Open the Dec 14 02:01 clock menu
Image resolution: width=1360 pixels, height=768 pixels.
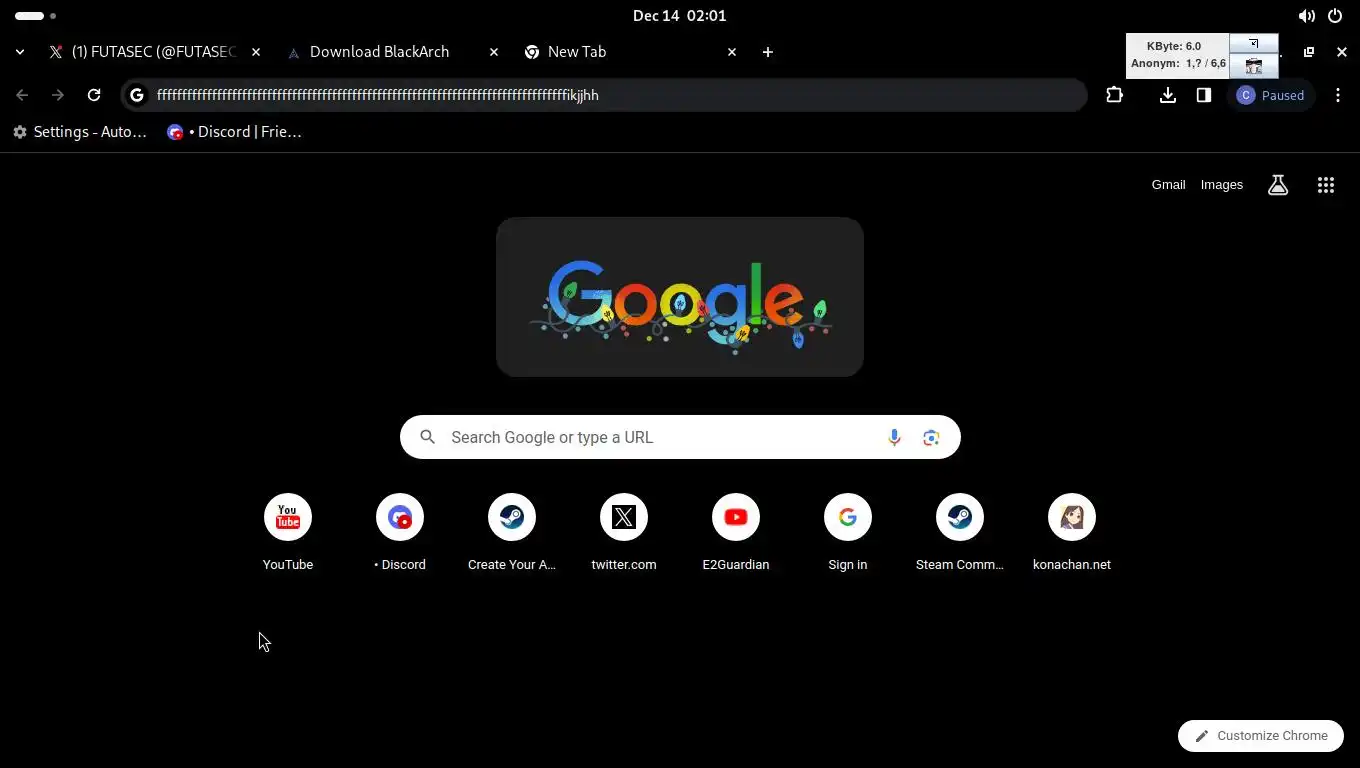point(680,16)
